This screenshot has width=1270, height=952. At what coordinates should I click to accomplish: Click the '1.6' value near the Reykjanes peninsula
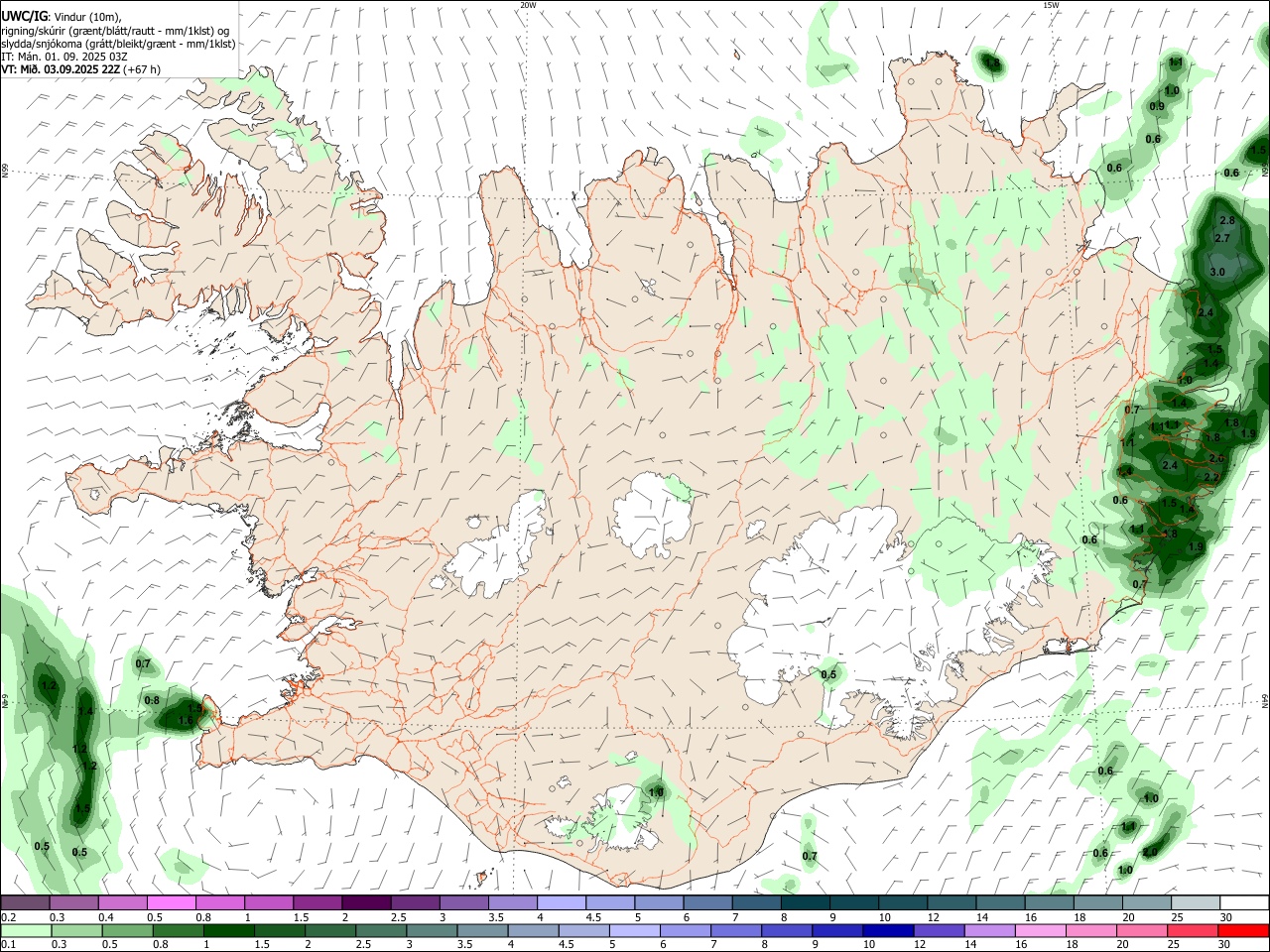click(x=185, y=721)
